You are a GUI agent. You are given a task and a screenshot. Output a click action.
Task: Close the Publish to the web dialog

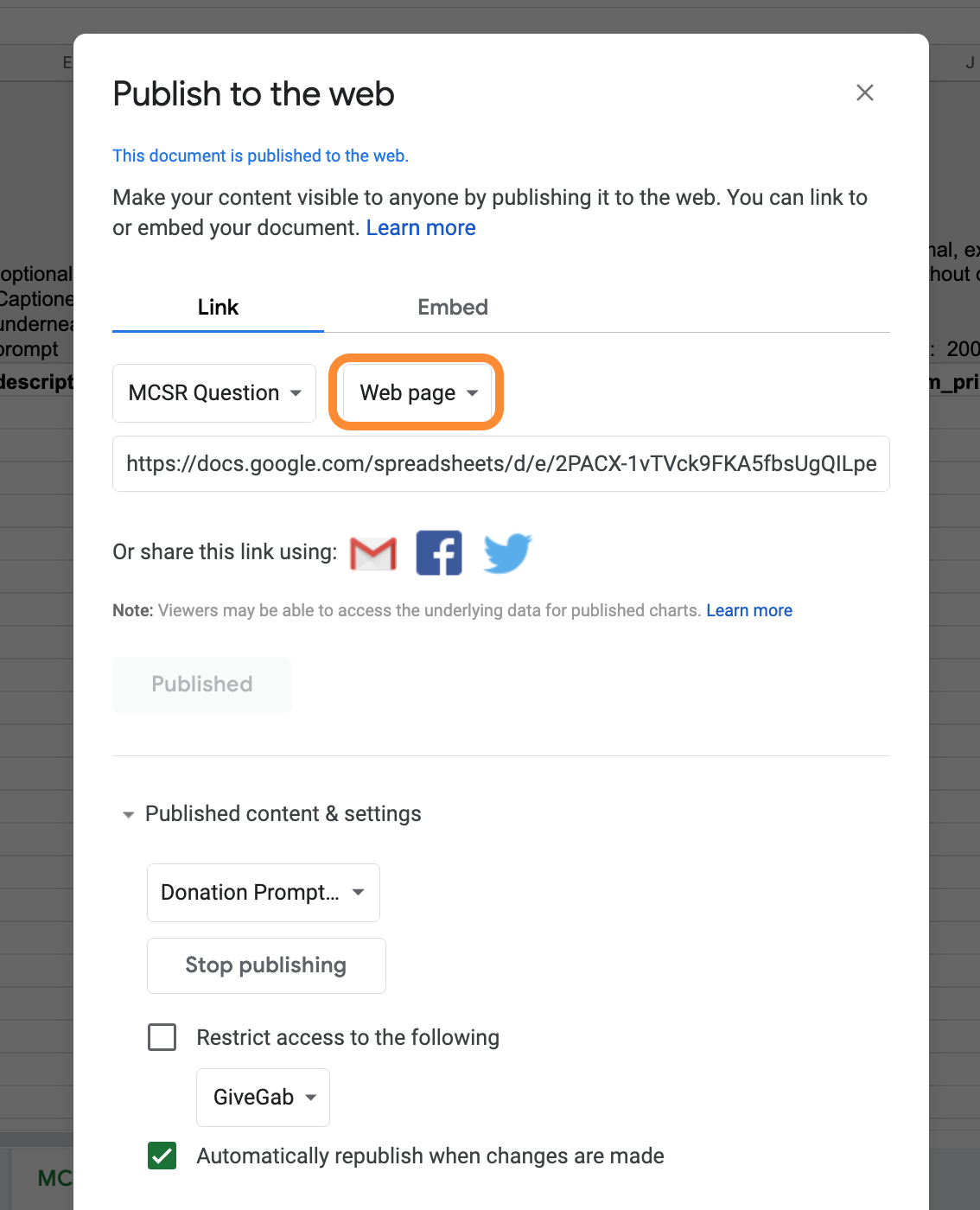[865, 92]
